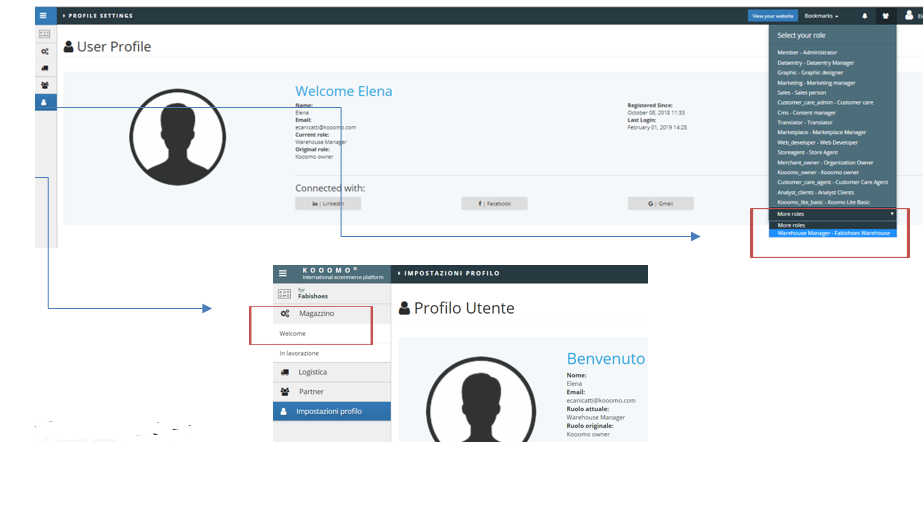Choose the Member - Administrator role
The height and width of the screenshot is (518, 923).
(x=806, y=52)
